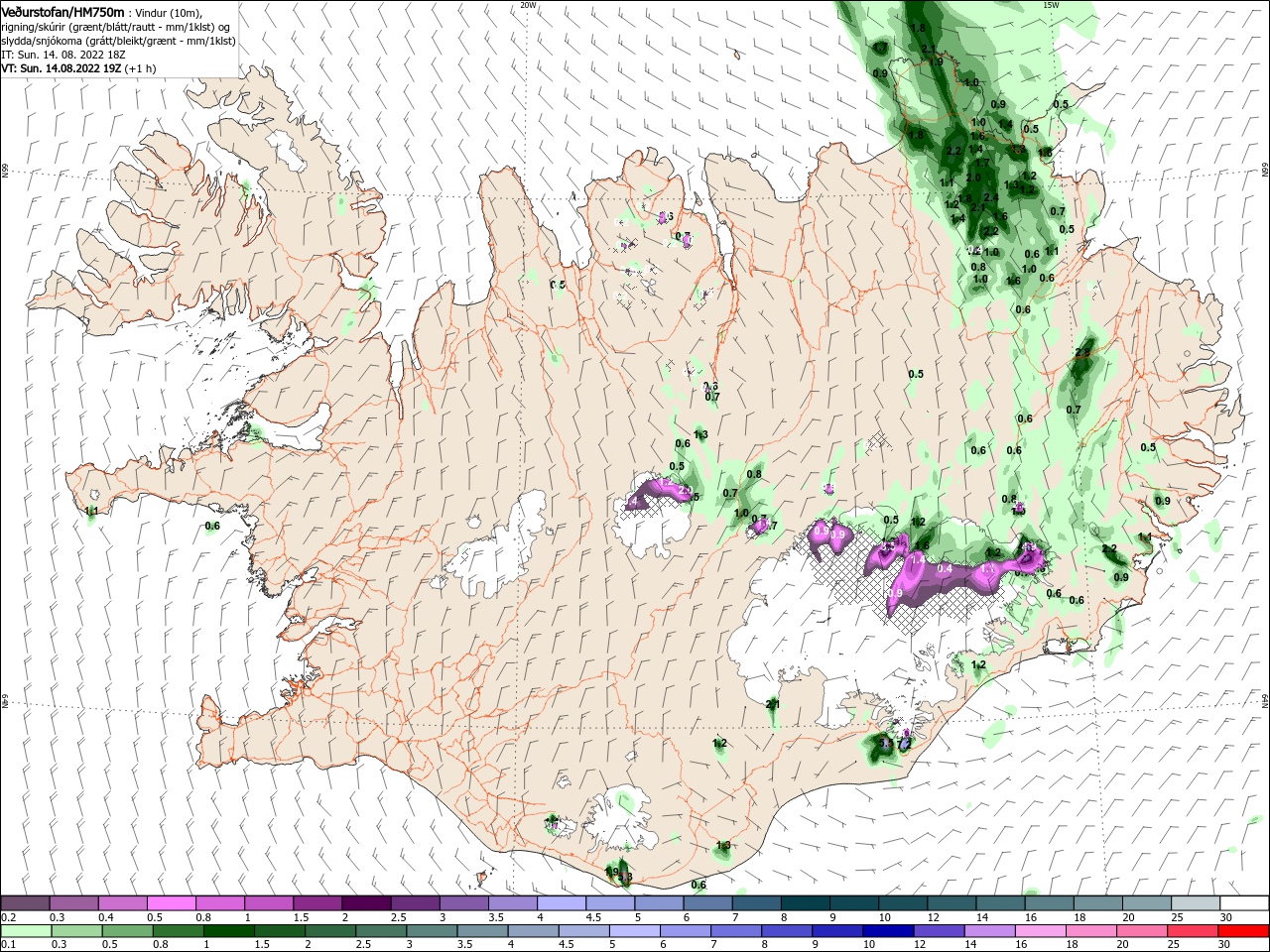Image resolution: width=1270 pixels, height=952 pixels.
Task: Click the Veðurstofan/HM750m title text
Action: [63, 11]
